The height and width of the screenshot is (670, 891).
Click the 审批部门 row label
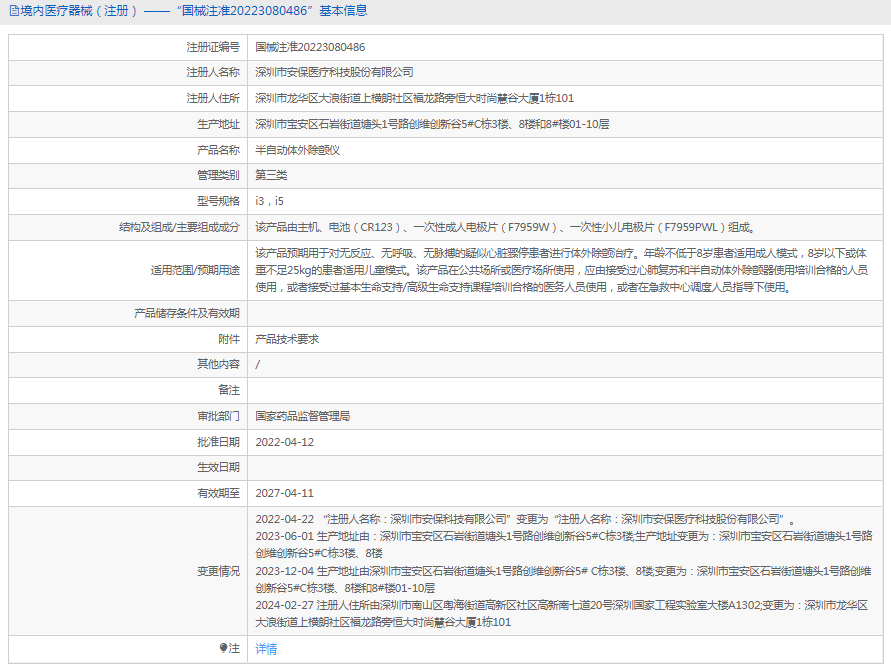click(218, 416)
